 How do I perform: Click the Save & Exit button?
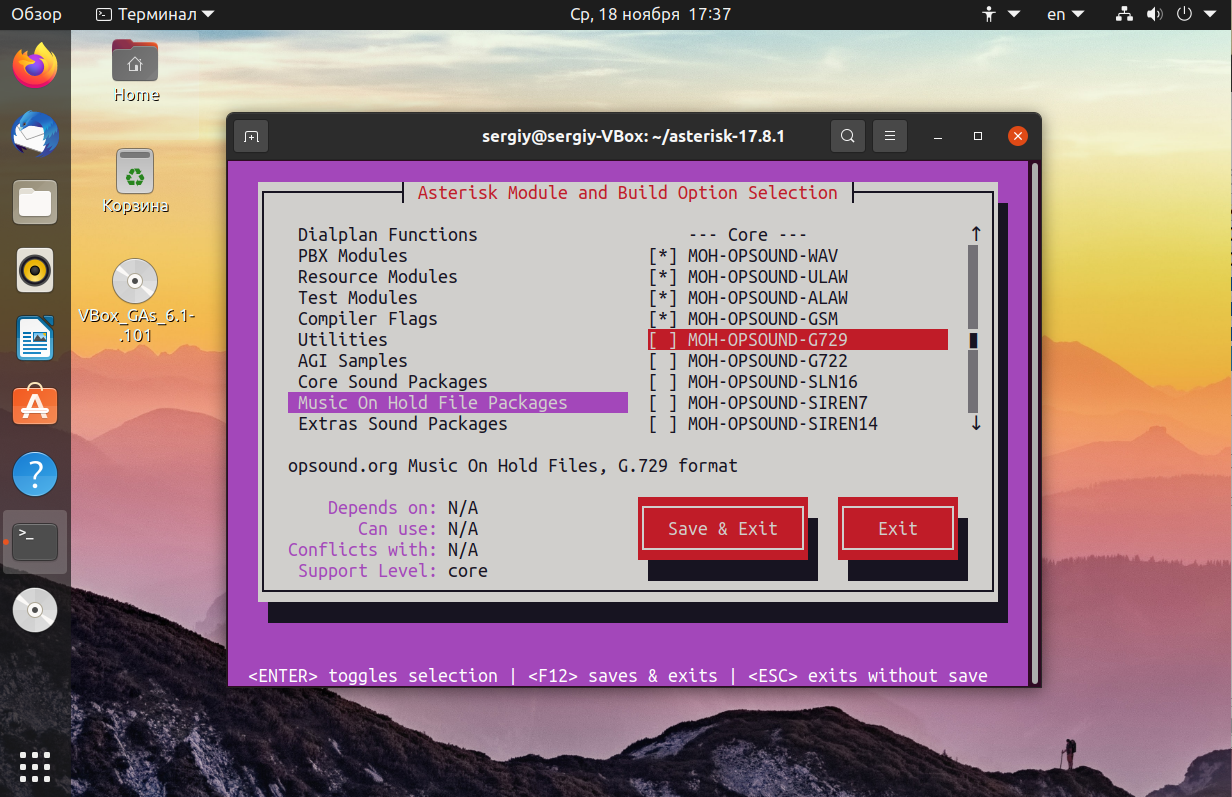point(723,529)
